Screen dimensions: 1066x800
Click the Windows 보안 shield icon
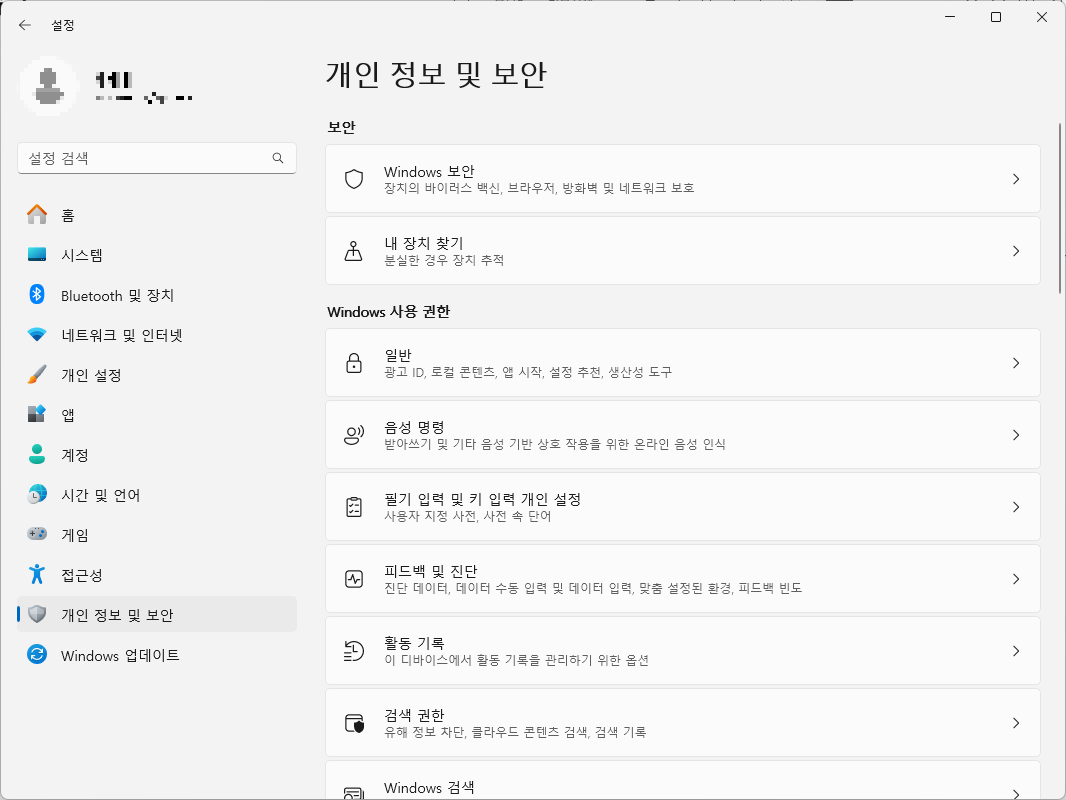(354, 179)
